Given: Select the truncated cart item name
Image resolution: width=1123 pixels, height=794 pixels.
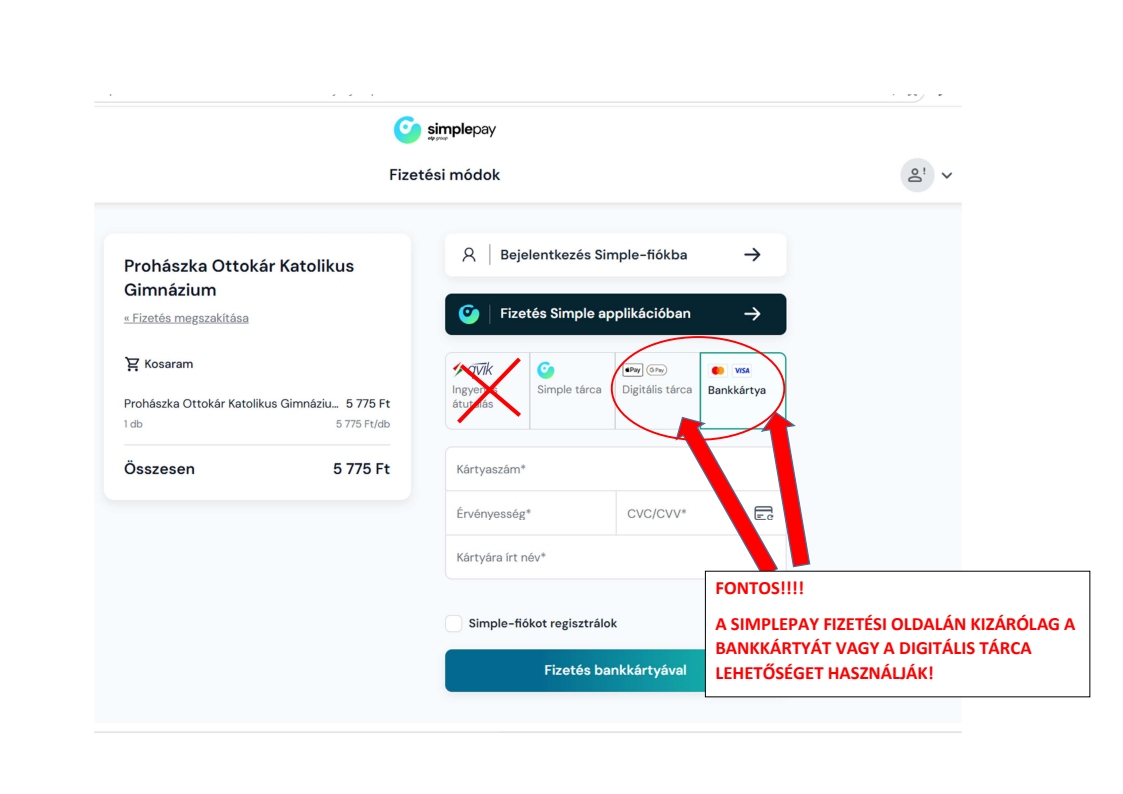Looking at the screenshot, I should (231, 404).
